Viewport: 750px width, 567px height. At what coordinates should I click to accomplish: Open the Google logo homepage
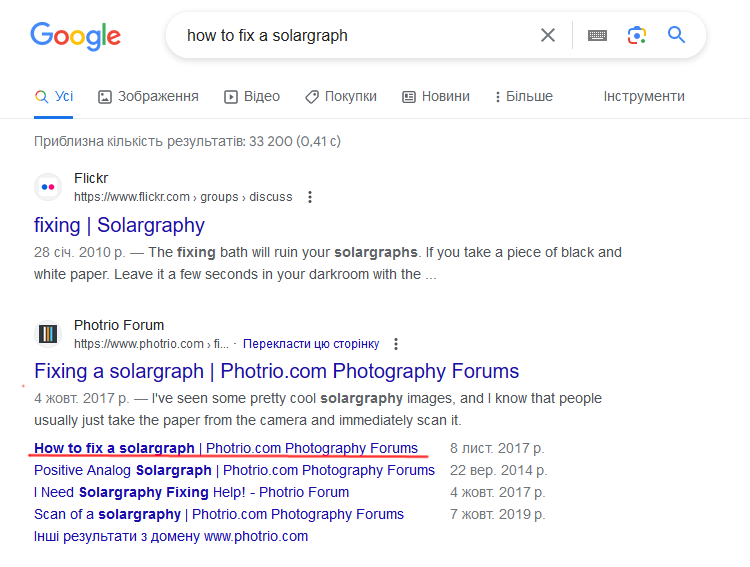point(76,36)
